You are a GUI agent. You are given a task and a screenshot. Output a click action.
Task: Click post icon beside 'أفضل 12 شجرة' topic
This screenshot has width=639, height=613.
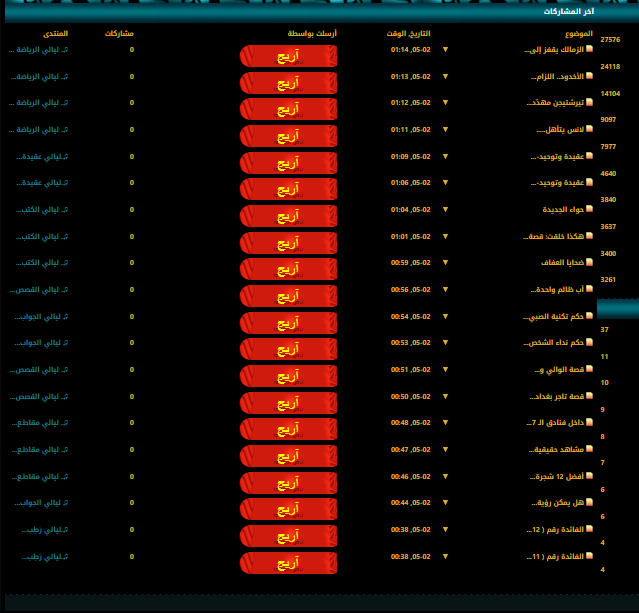pos(589,476)
